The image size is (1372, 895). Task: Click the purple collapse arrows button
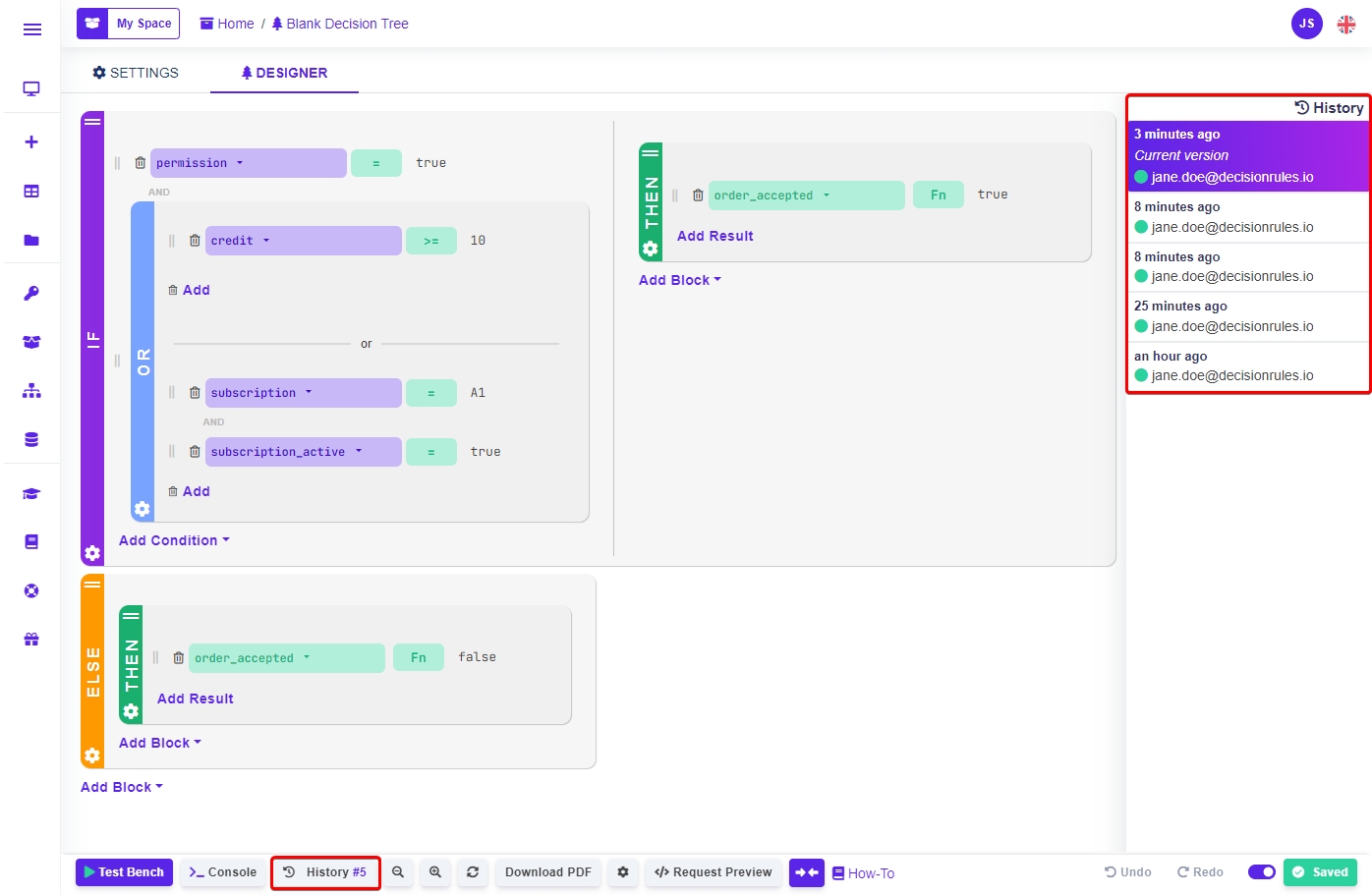tap(807, 872)
